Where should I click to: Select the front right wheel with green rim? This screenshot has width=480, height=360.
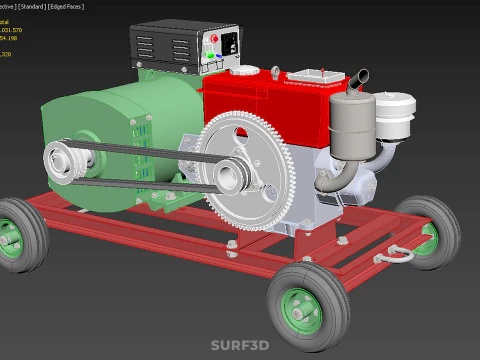tap(307, 307)
